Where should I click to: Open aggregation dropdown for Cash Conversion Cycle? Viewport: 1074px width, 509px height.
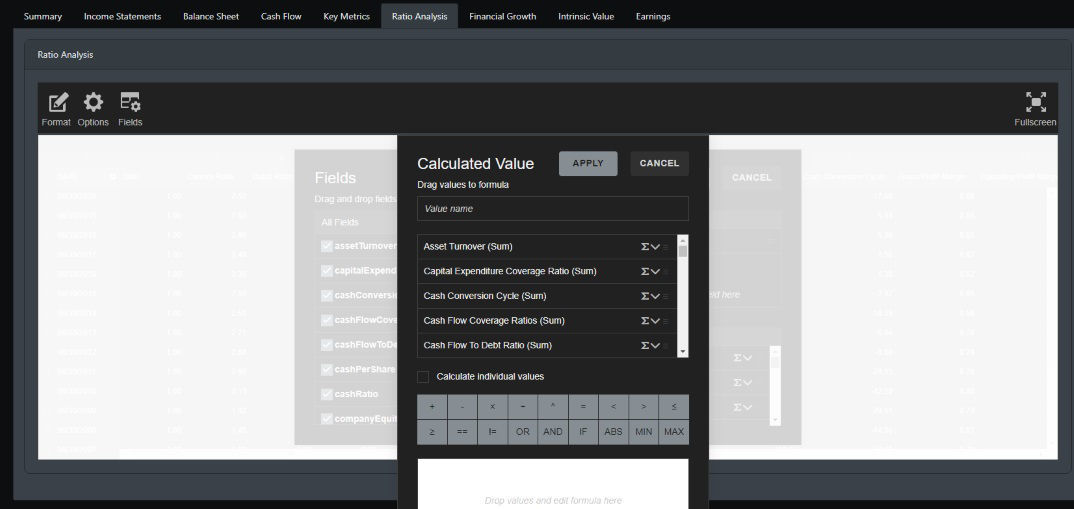click(650, 296)
